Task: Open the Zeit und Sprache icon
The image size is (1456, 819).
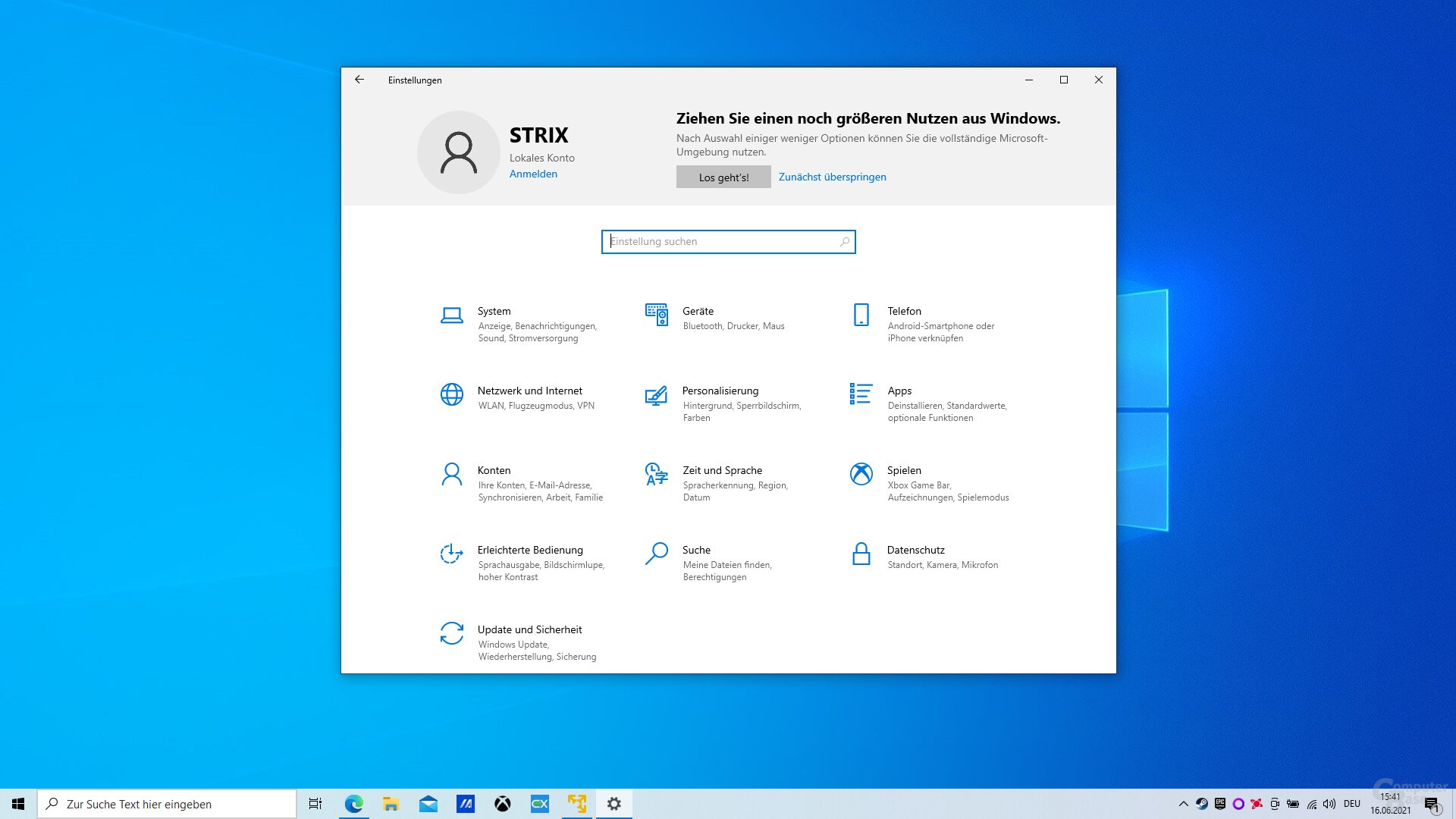Action: (x=657, y=474)
